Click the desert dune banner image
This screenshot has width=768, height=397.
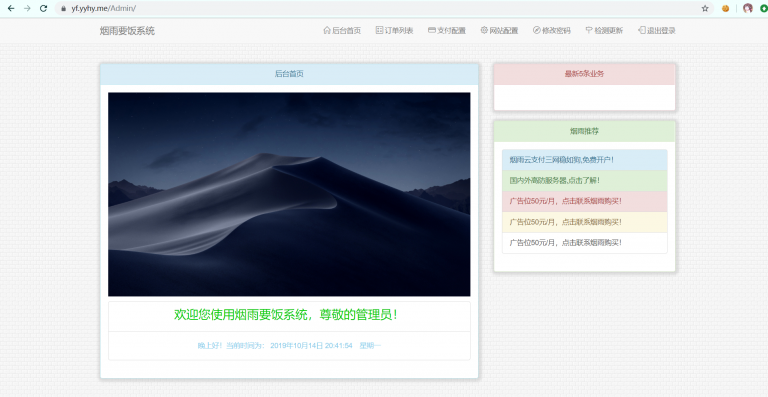289,194
